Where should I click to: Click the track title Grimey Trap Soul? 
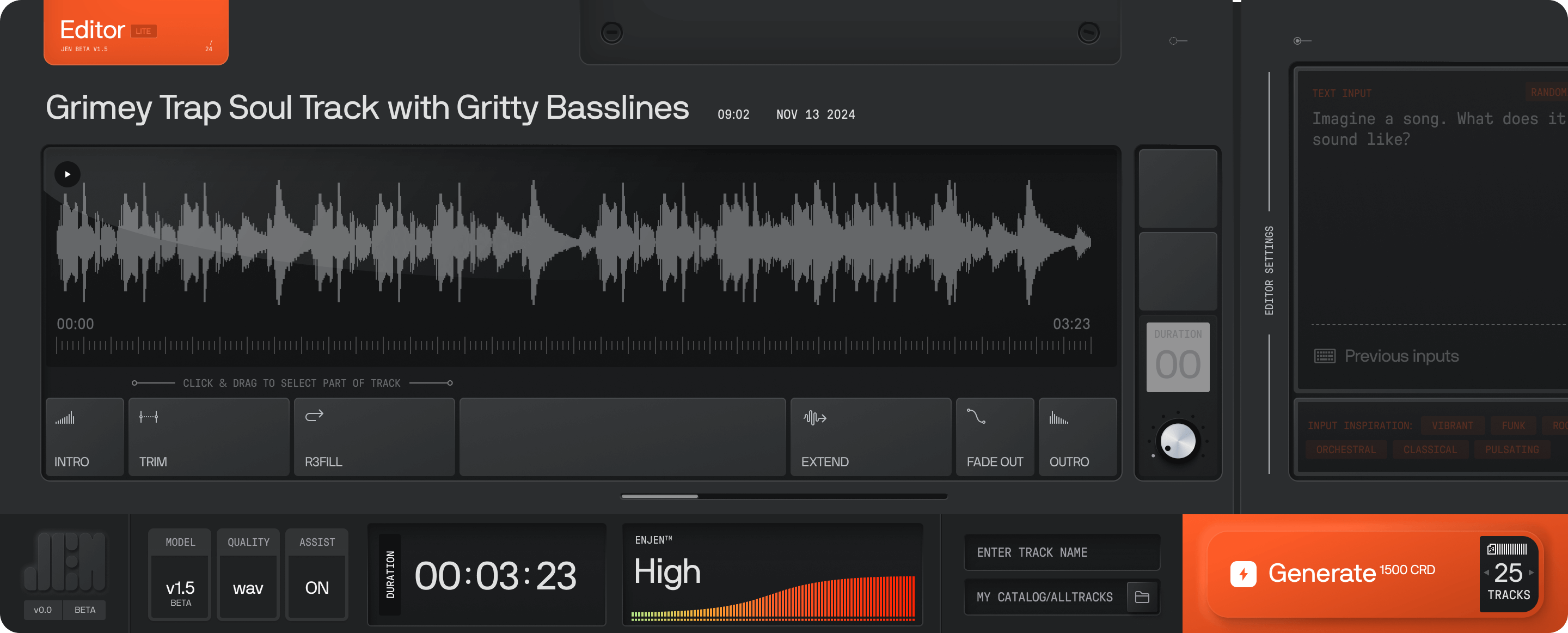tap(367, 108)
